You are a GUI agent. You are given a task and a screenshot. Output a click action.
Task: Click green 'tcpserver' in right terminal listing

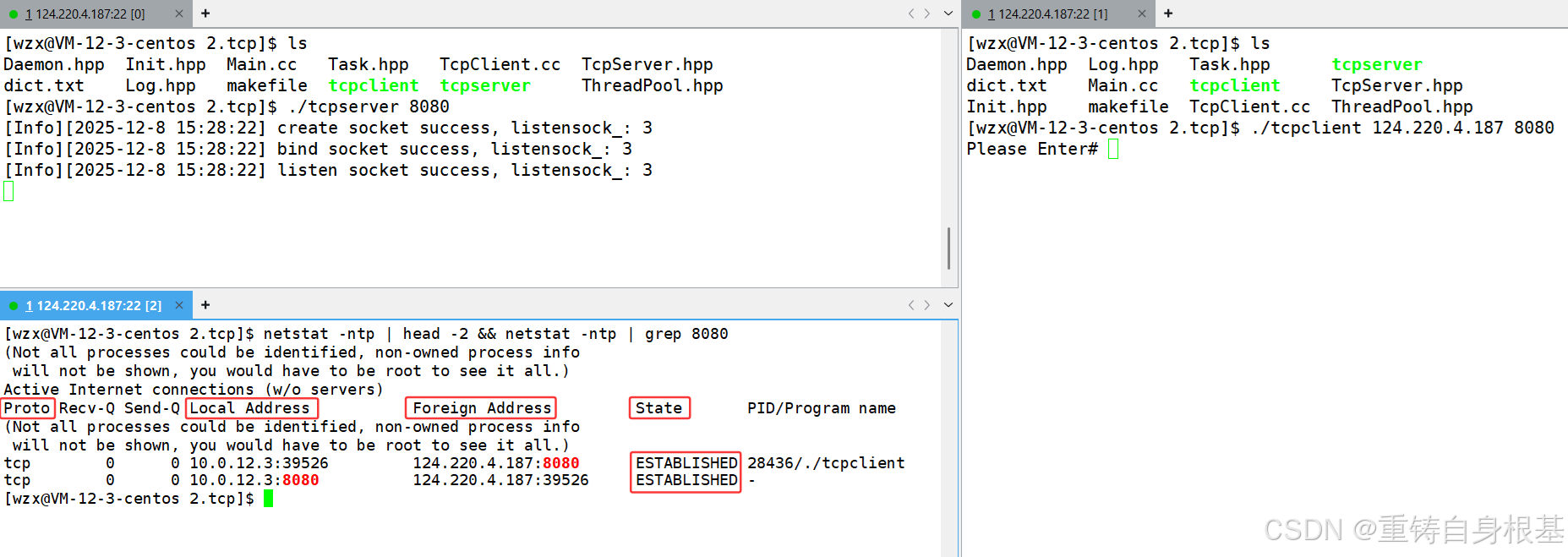pos(1377,64)
